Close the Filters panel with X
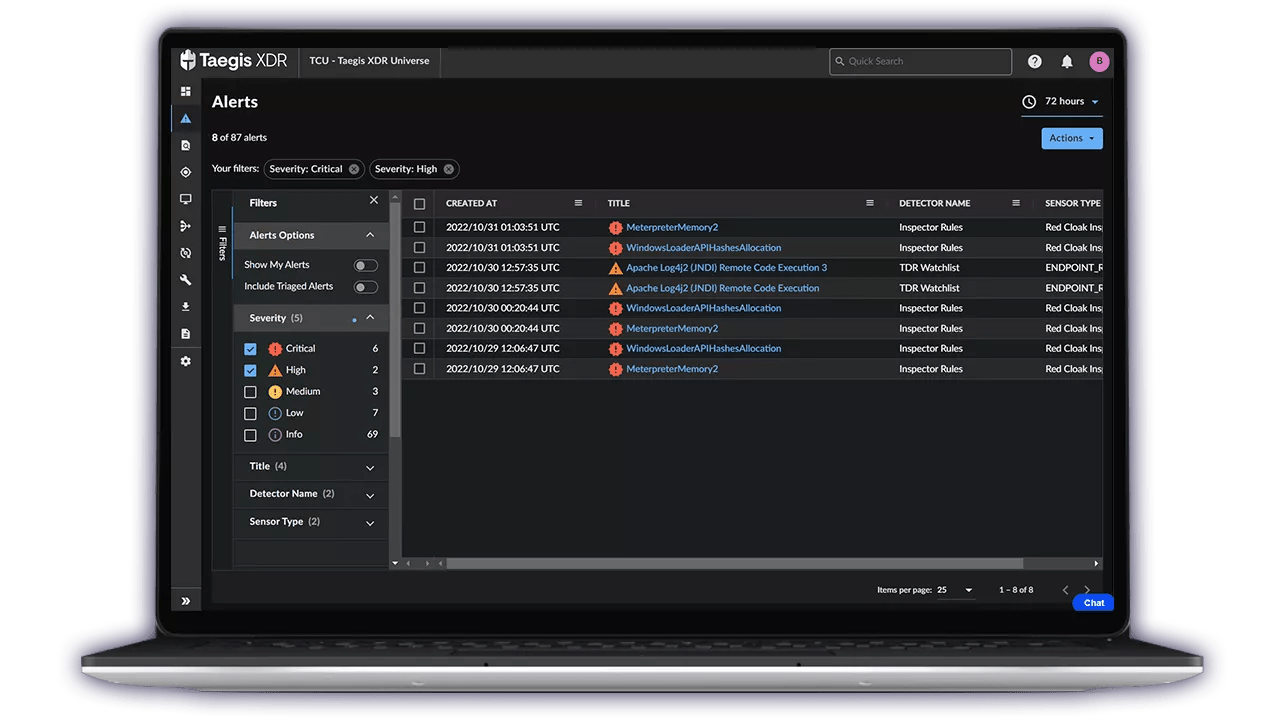This screenshot has height=722, width=1284. coord(374,200)
